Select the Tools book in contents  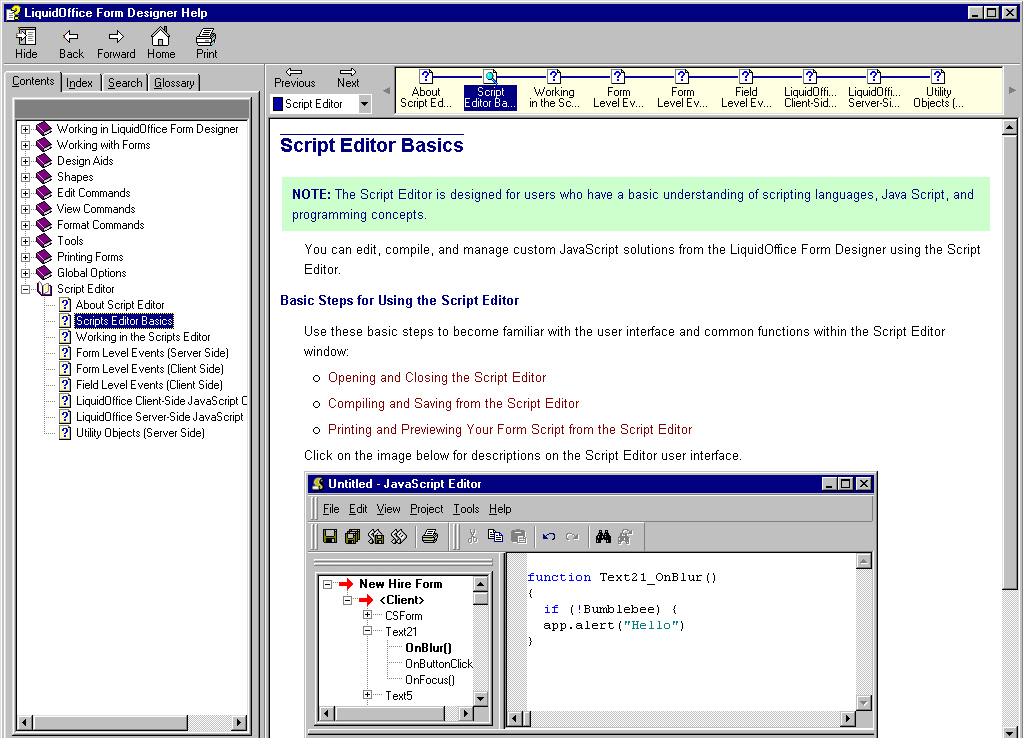(70, 241)
